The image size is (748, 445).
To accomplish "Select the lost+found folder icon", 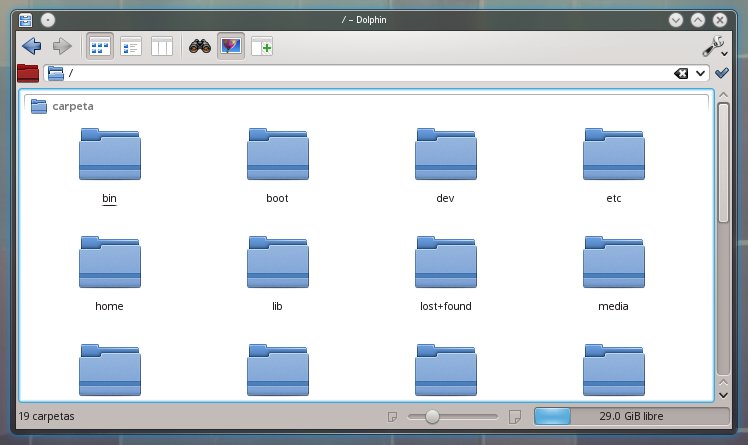I will point(446,261).
